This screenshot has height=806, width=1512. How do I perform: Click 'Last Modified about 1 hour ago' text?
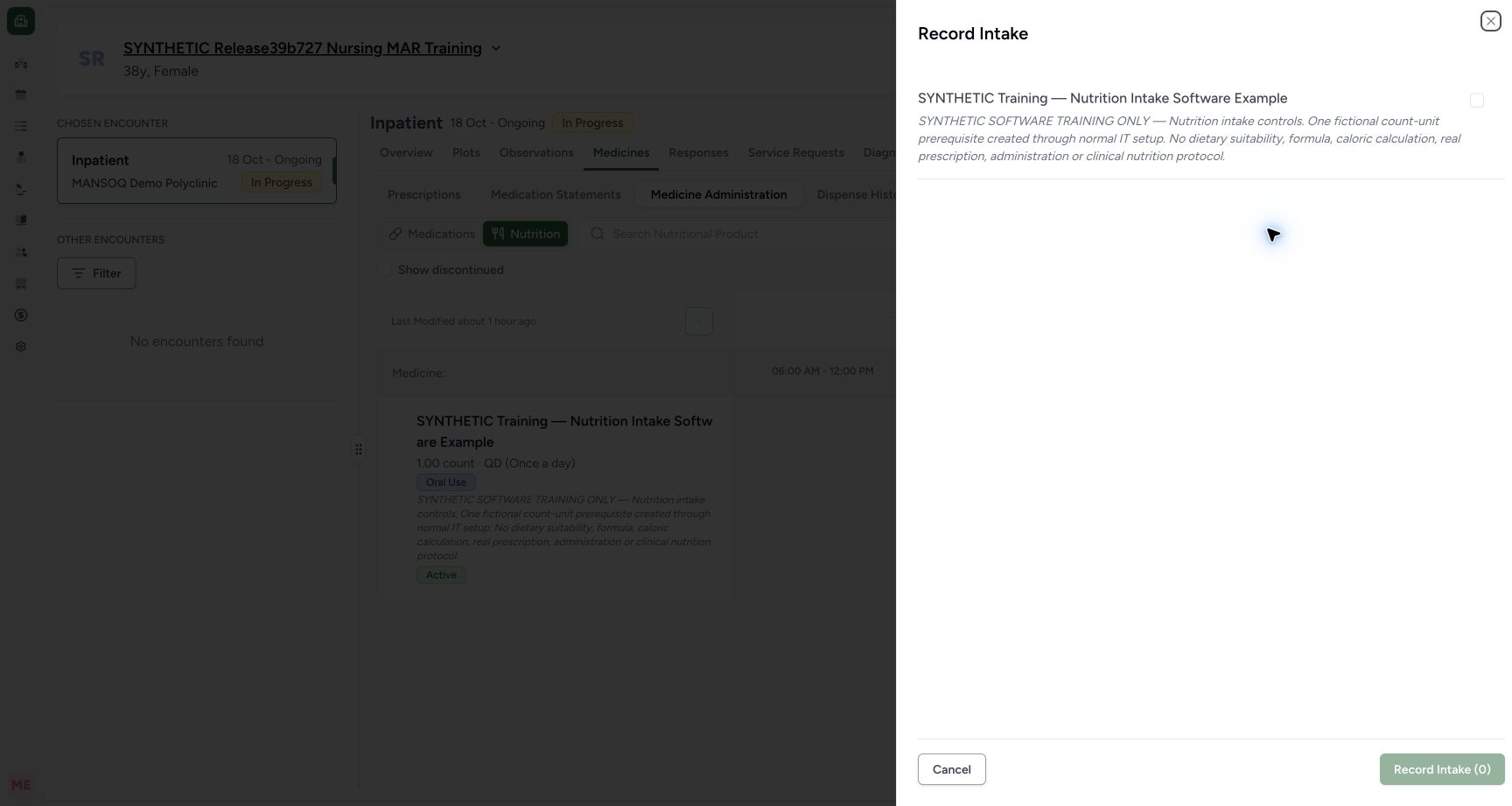point(463,321)
